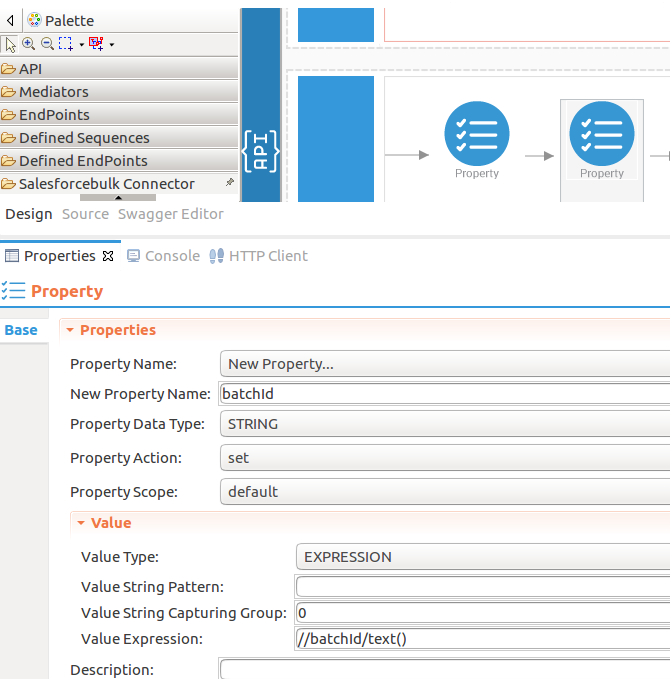Click the Value Expression field
Image resolution: width=670 pixels, height=679 pixels.
483,639
